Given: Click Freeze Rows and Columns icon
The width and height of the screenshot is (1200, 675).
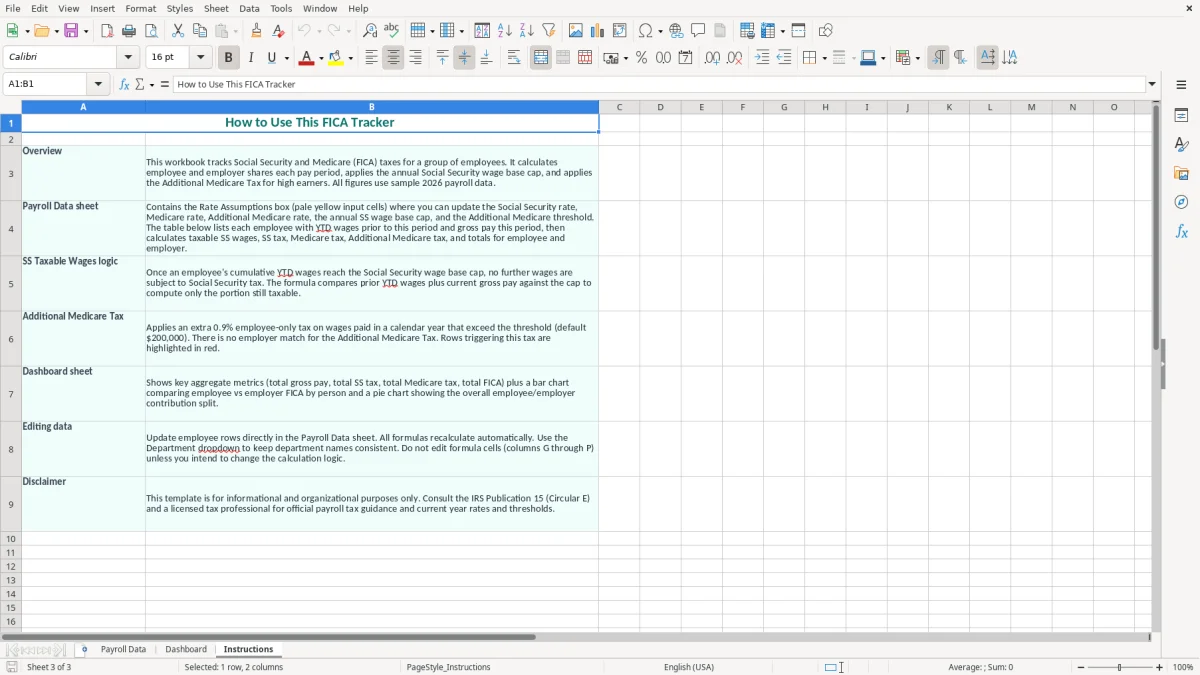Looking at the screenshot, I should (767, 31).
